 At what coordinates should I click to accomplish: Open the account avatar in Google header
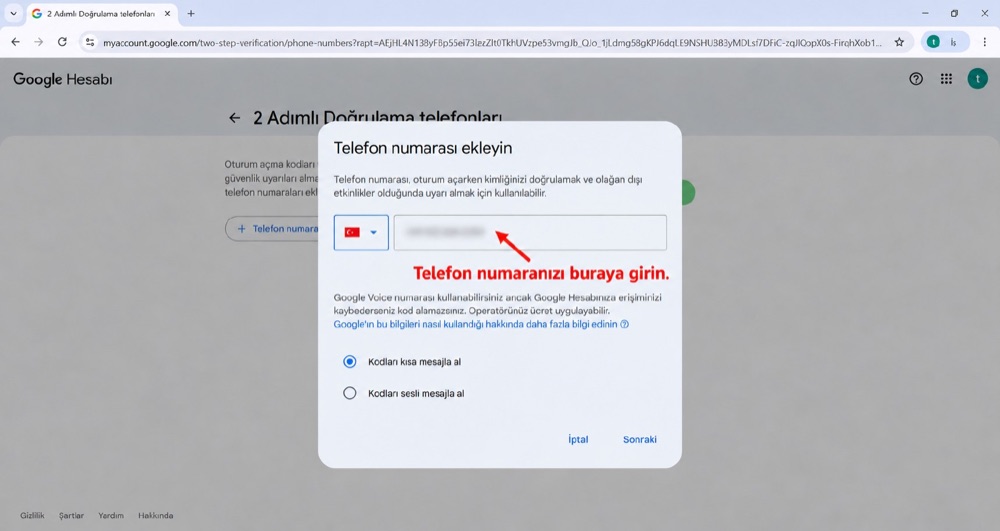(977, 79)
